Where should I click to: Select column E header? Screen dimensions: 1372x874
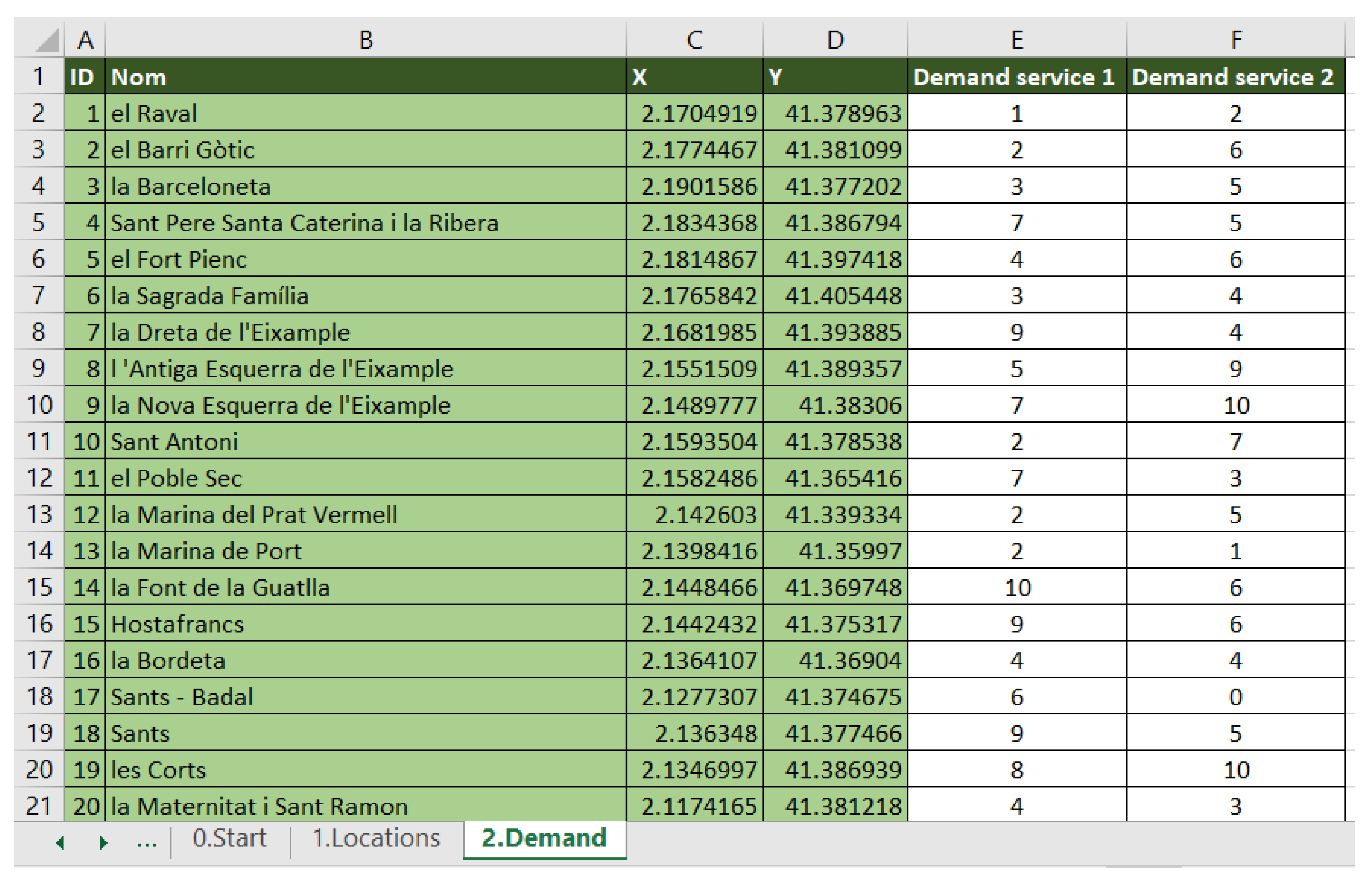pos(1017,39)
